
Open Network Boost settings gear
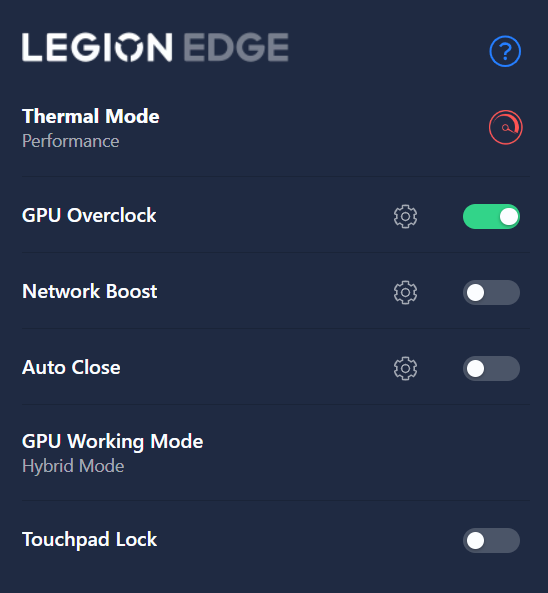click(x=405, y=292)
